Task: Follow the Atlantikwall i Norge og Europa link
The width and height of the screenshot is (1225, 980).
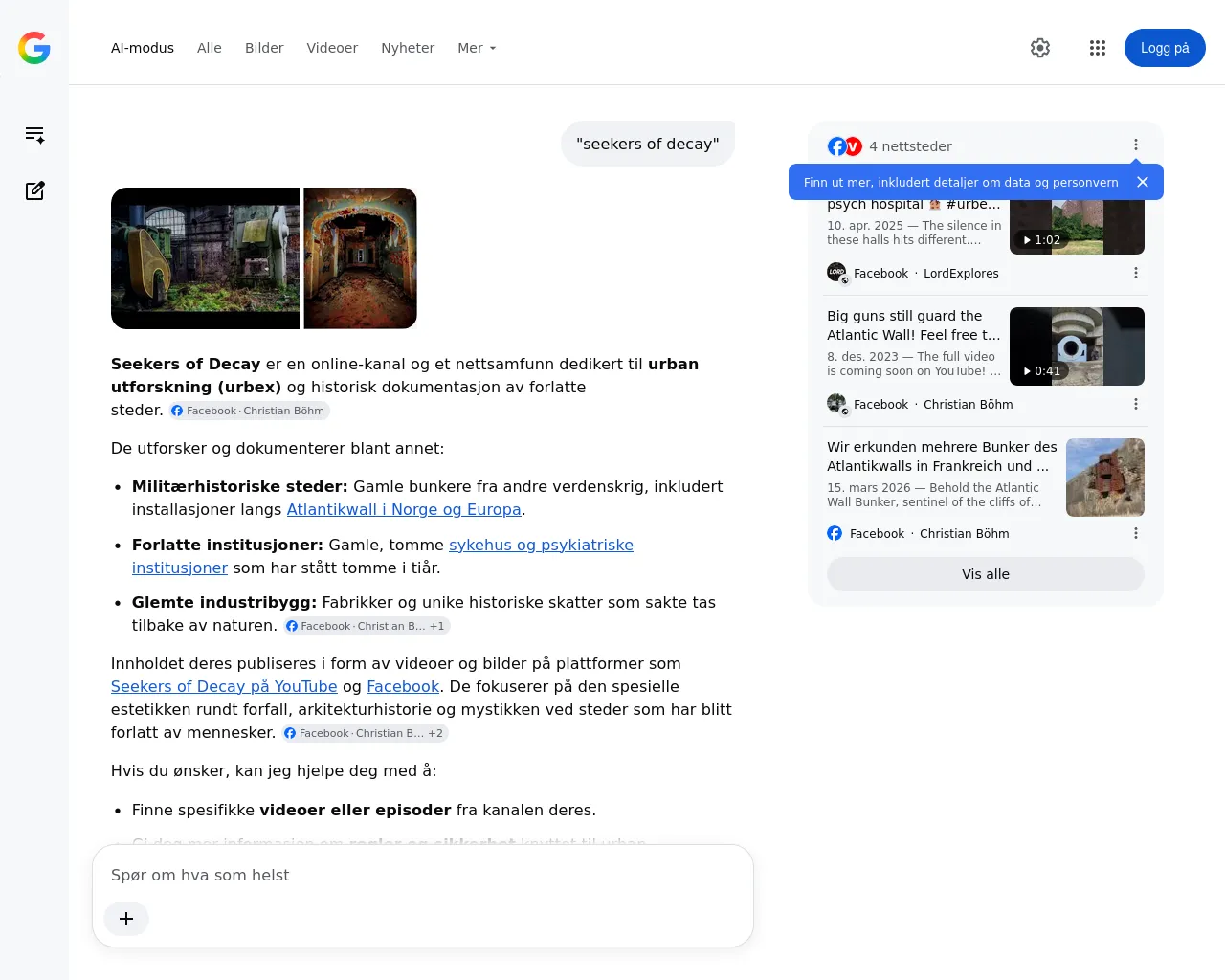Action: (x=404, y=510)
